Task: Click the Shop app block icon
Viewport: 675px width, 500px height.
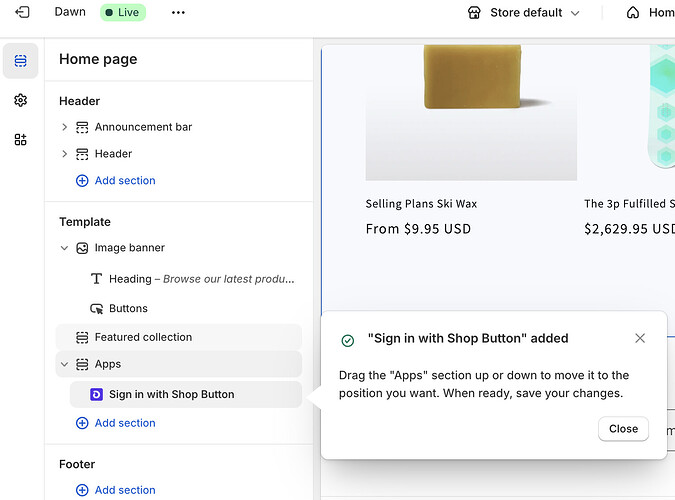Action: point(96,395)
